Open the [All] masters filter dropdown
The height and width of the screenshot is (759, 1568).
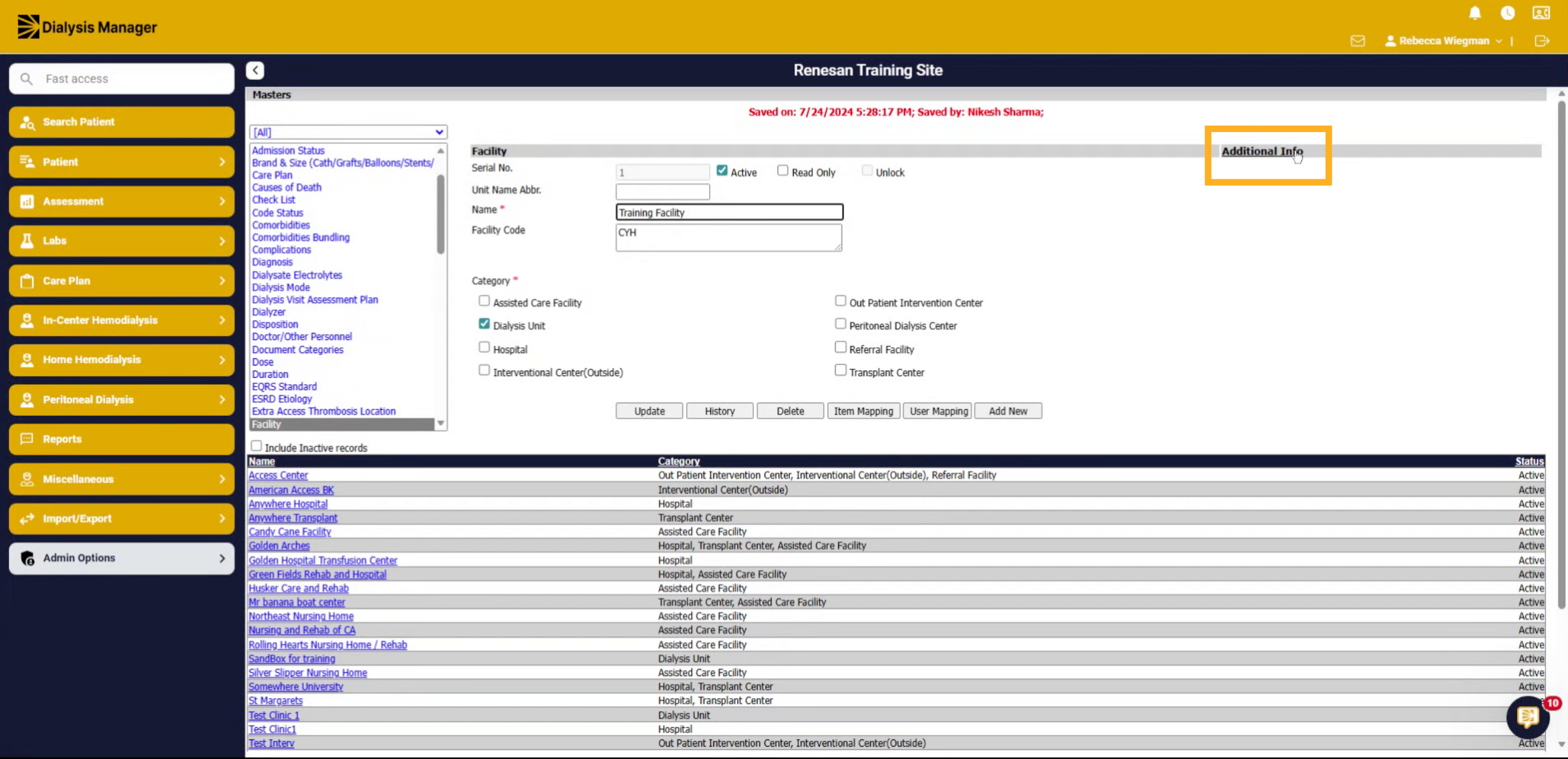click(x=348, y=132)
